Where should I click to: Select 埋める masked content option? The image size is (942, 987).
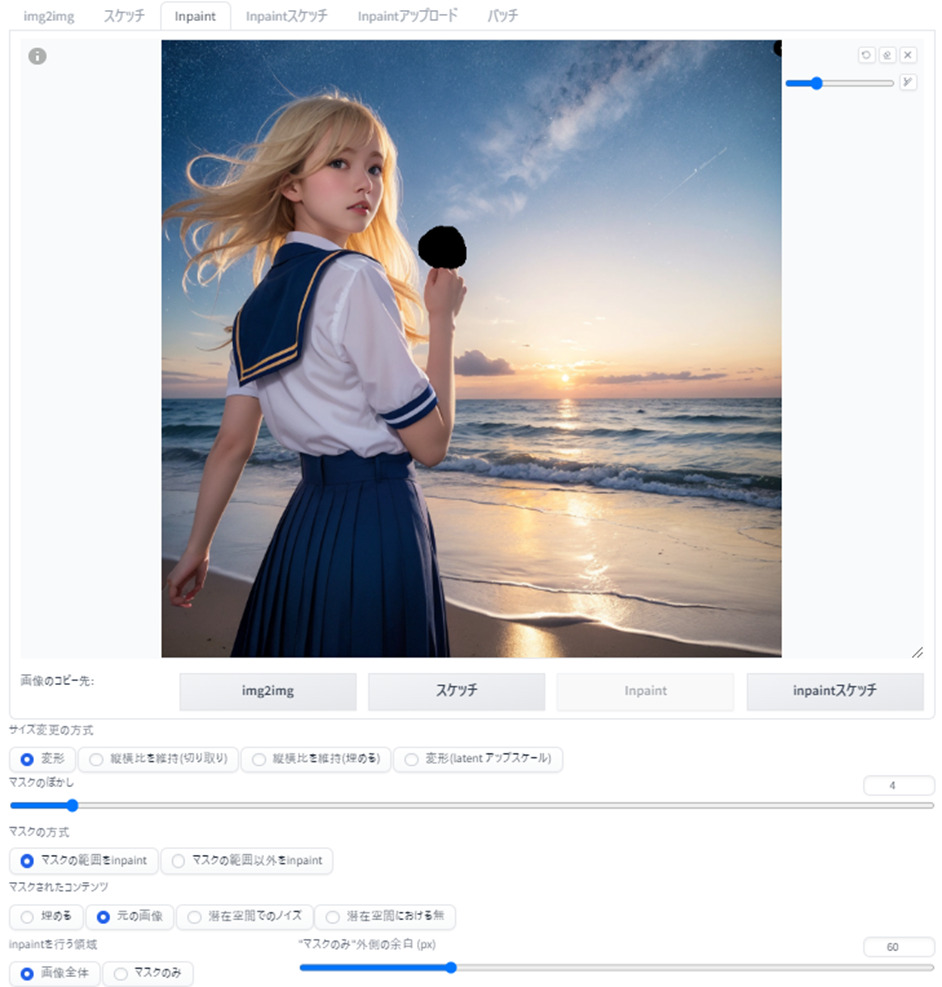click(x=46, y=917)
